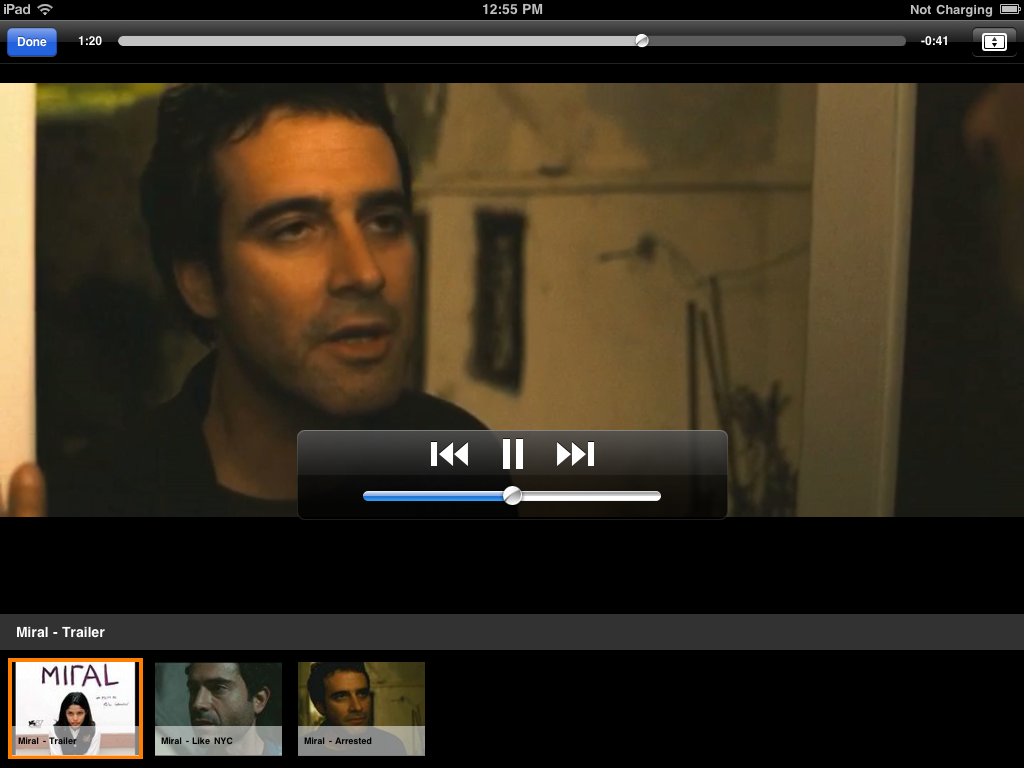
Task: Tap the Miral - Trailer title heading
Action: [x=60, y=632]
